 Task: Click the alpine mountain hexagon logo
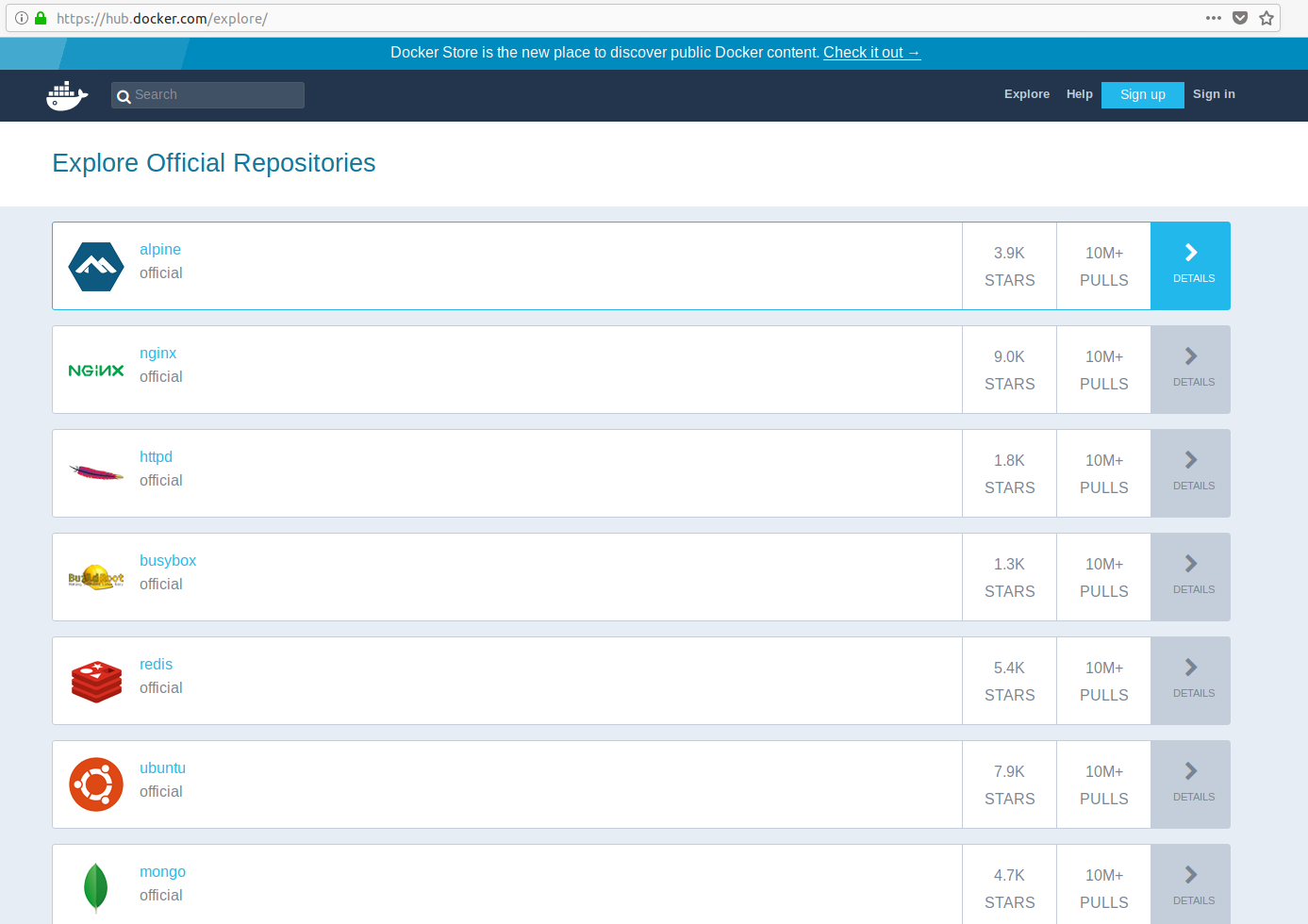click(96, 267)
